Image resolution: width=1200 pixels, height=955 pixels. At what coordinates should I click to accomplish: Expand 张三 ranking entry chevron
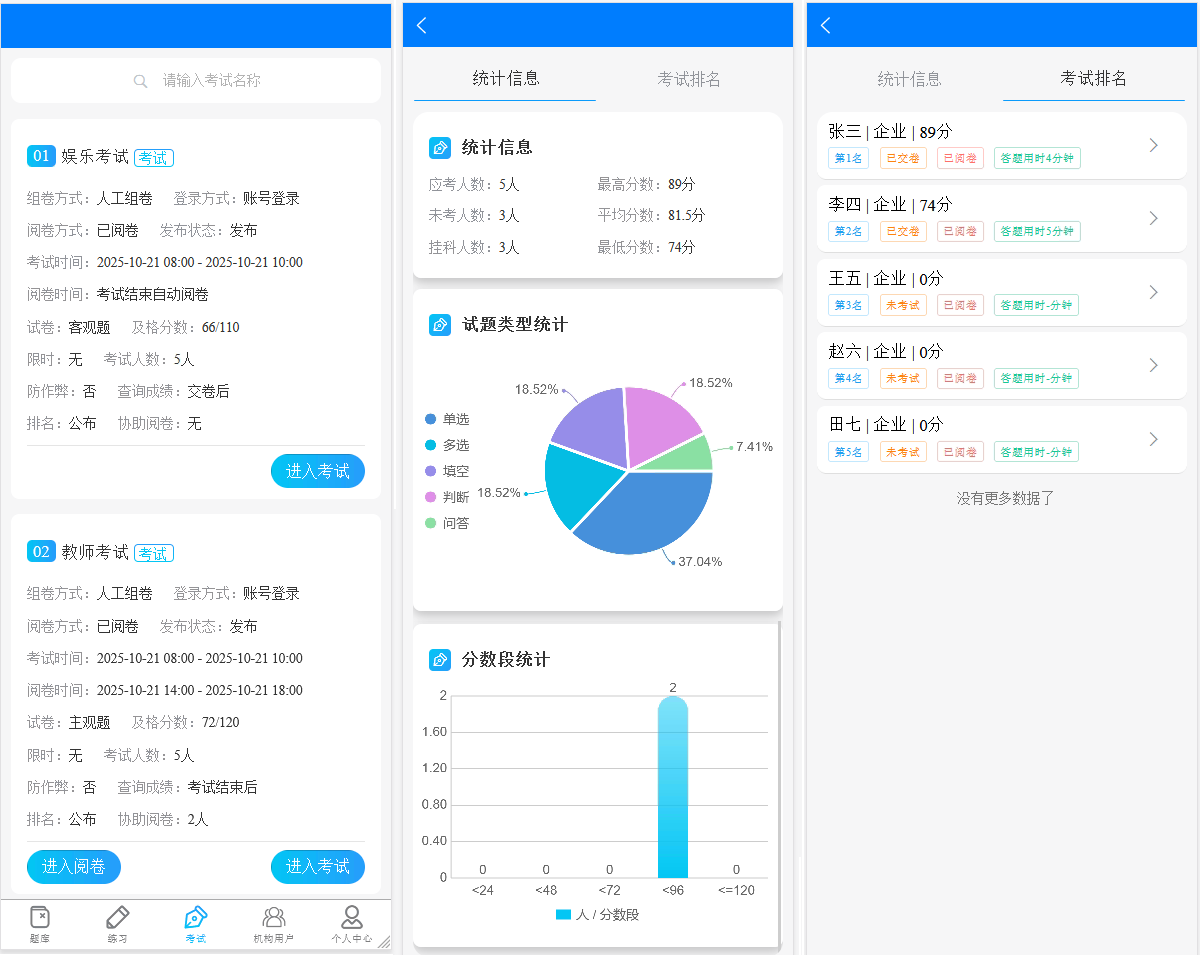[x=1153, y=146]
